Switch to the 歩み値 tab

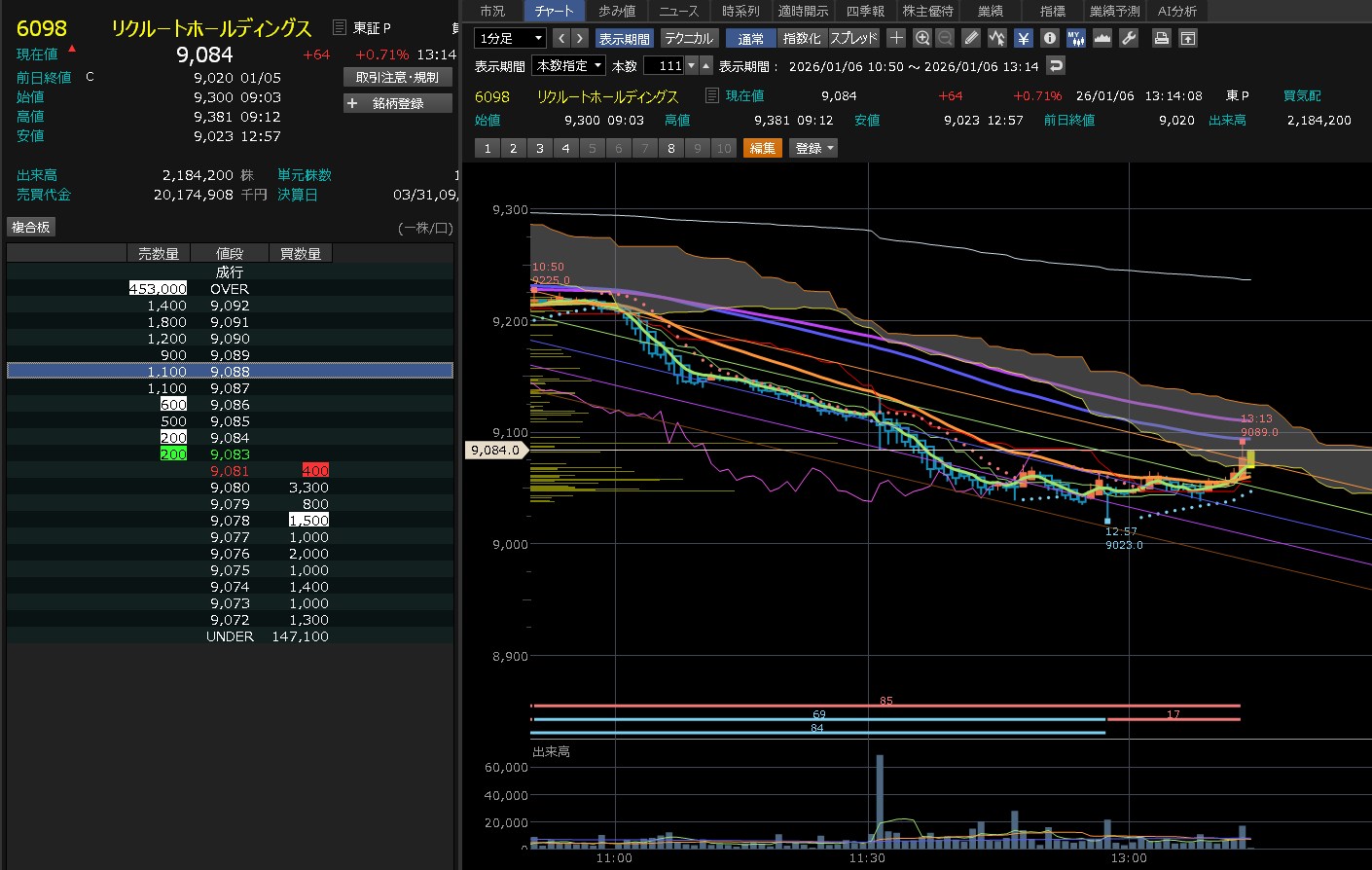coord(617,11)
